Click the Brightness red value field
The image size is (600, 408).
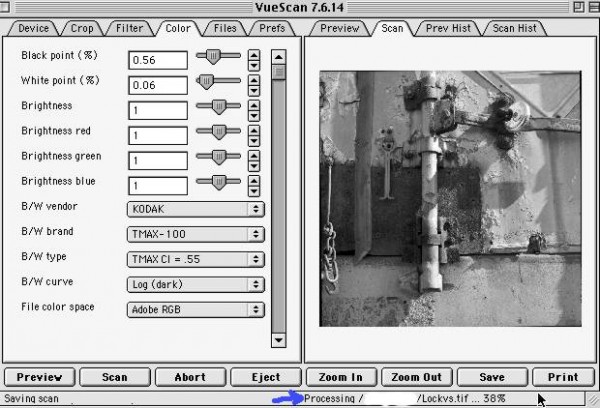point(158,135)
